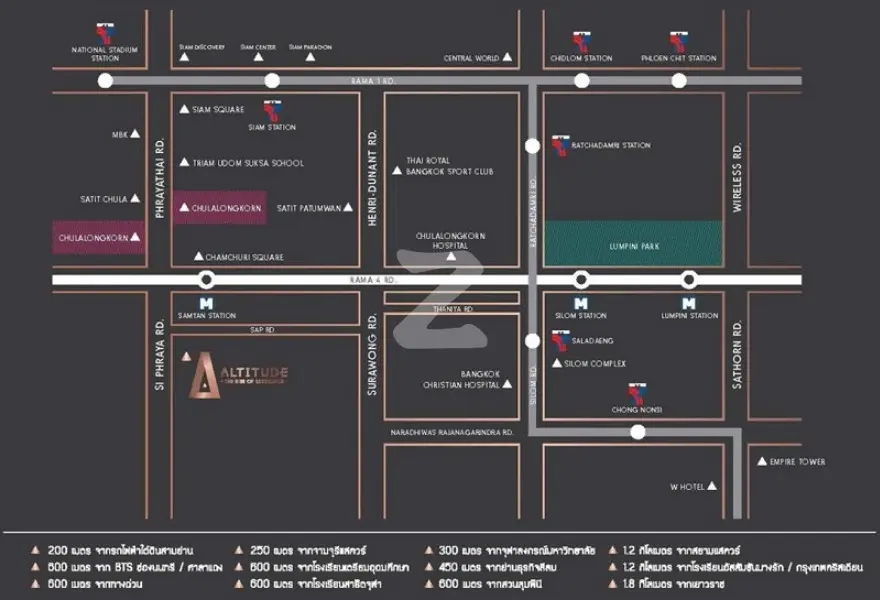Viewport: 880px width, 600px height.
Task: Click the Thanita Rd. label
Action: coord(453,309)
